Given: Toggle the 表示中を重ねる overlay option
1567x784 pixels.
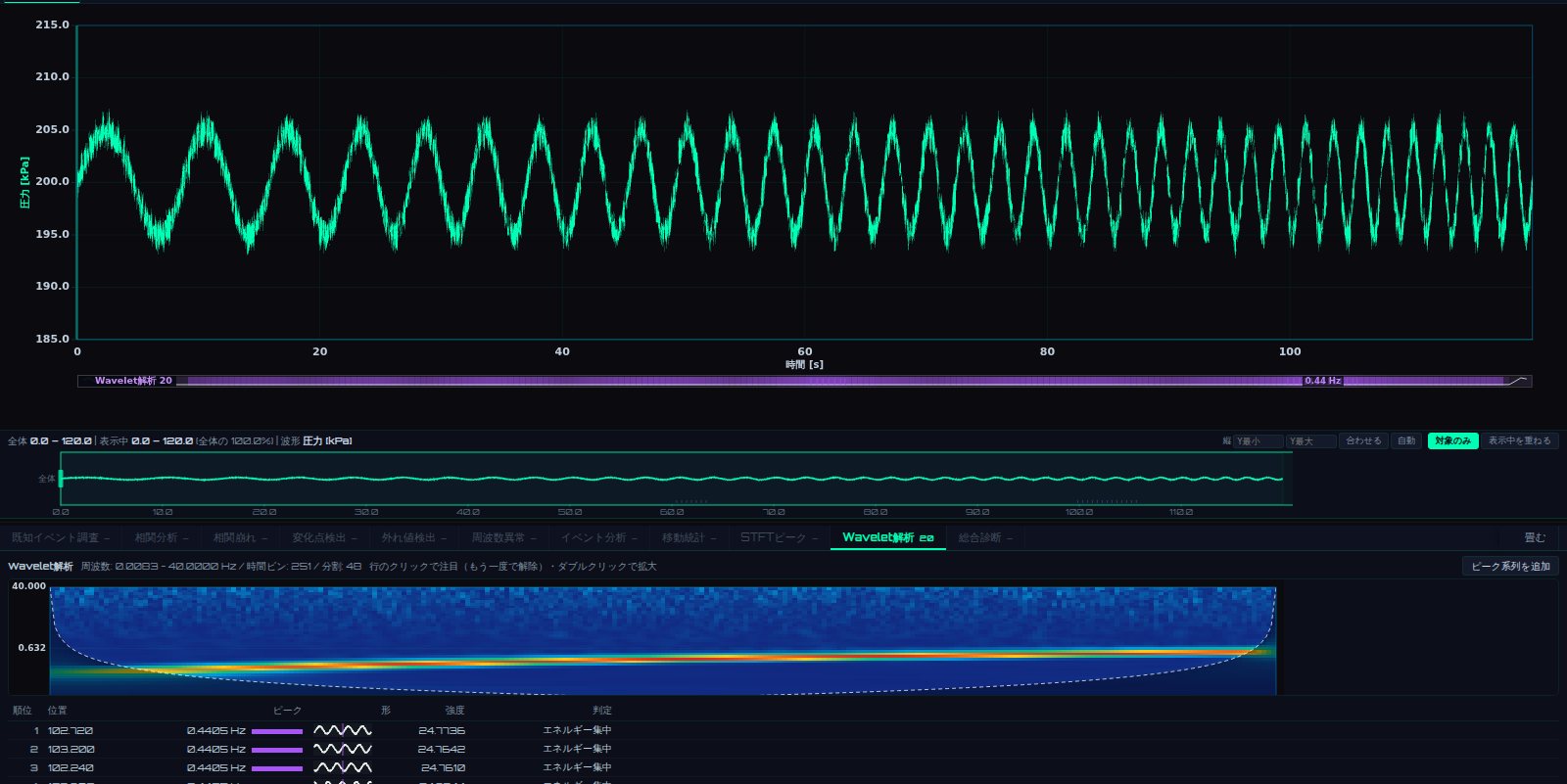Looking at the screenshot, I should click(x=1520, y=441).
